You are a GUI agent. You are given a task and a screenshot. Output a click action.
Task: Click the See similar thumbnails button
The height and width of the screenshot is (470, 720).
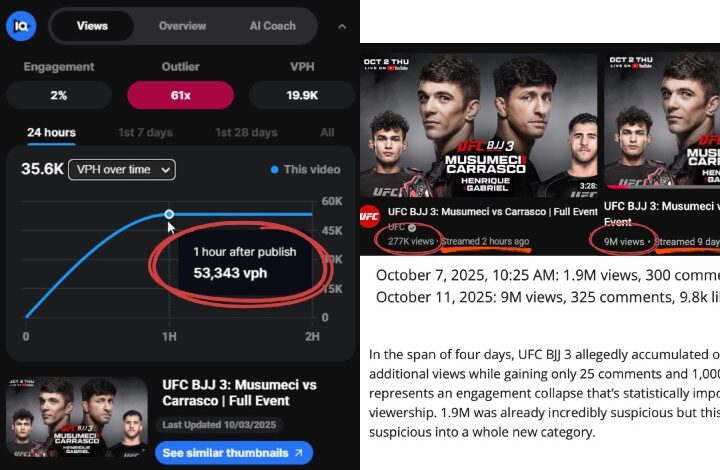coord(234,453)
